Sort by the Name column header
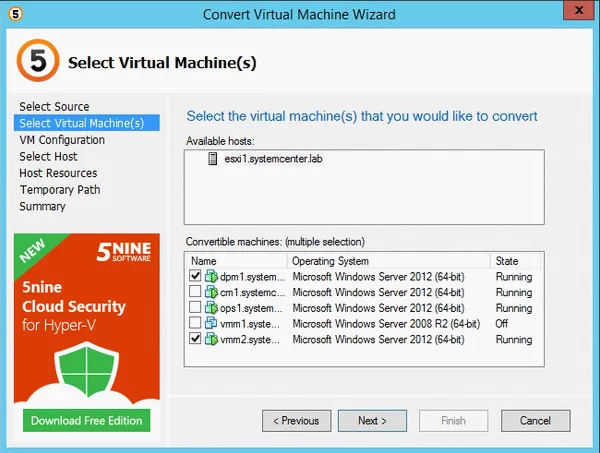The image size is (600, 453). (236, 261)
